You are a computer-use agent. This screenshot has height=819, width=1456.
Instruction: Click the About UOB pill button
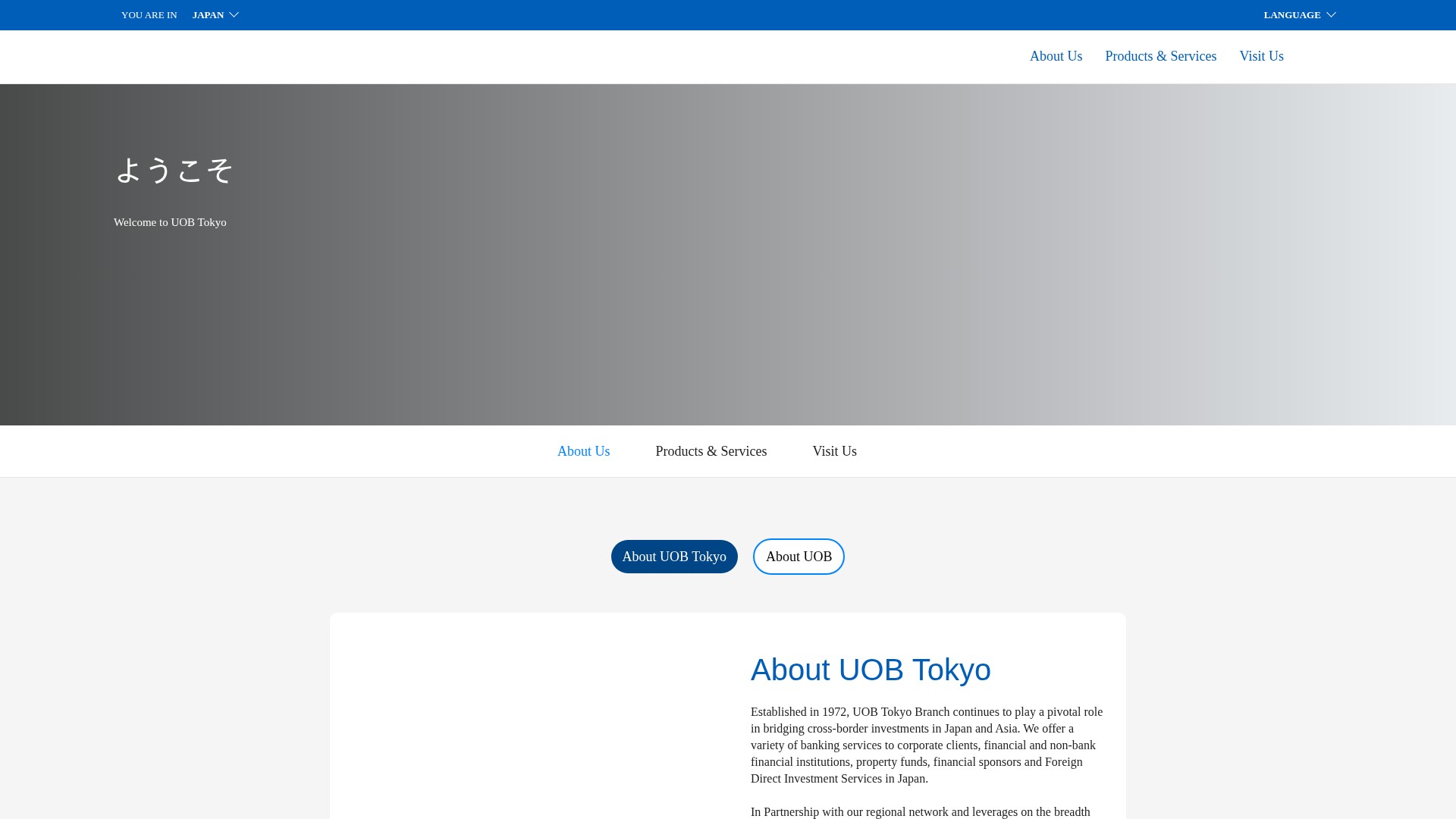[799, 557]
